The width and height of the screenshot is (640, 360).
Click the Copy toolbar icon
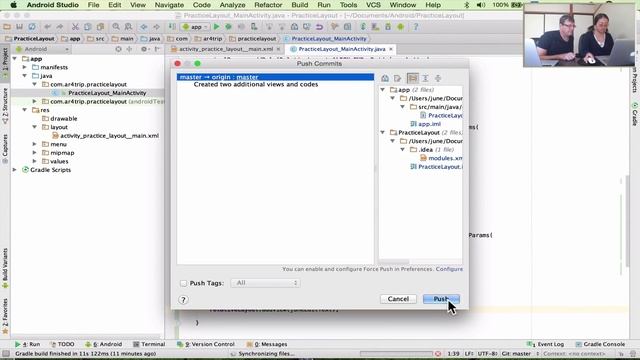(88, 27)
